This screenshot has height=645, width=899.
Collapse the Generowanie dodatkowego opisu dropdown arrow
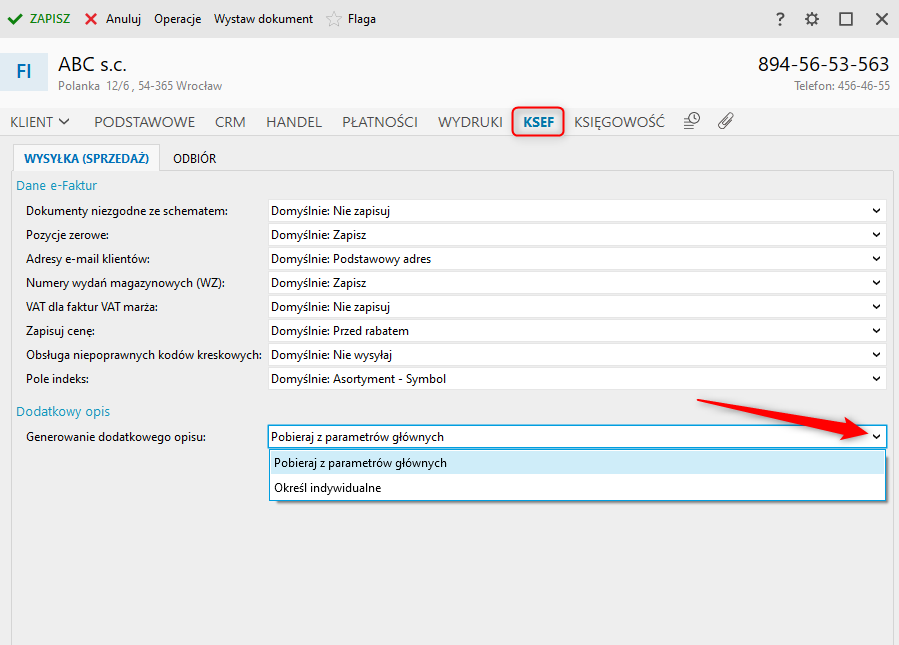(x=876, y=437)
